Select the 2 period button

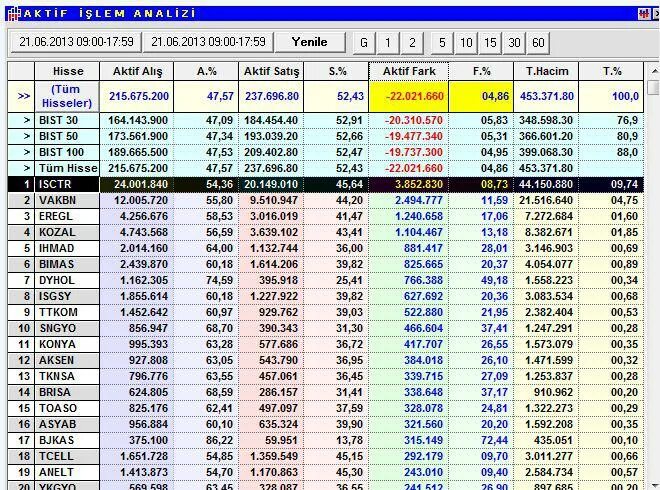(x=412, y=43)
